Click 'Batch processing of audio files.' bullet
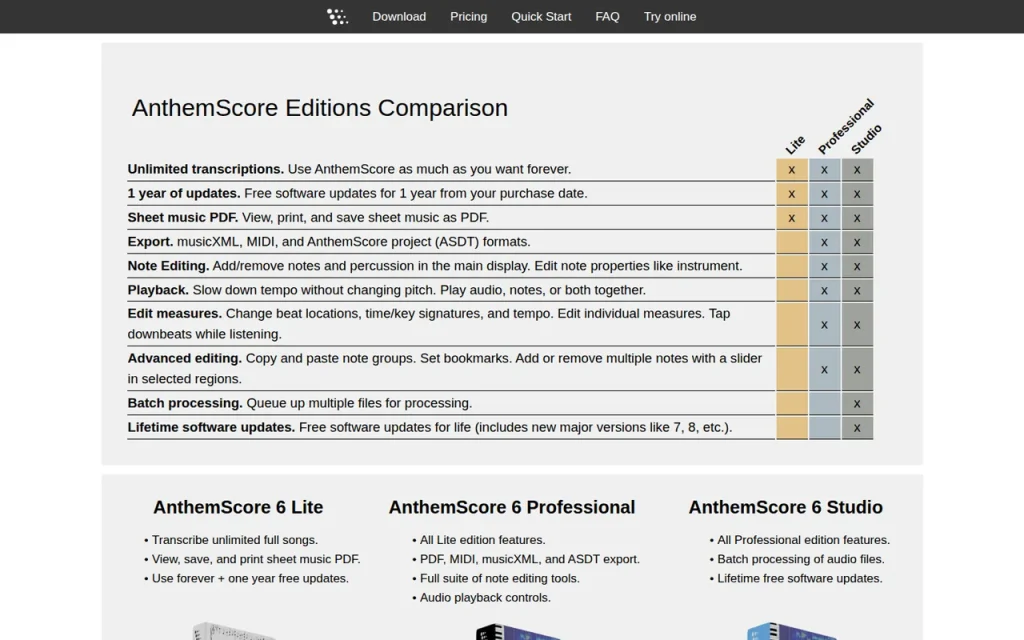This screenshot has width=1024, height=640. [x=801, y=559]
